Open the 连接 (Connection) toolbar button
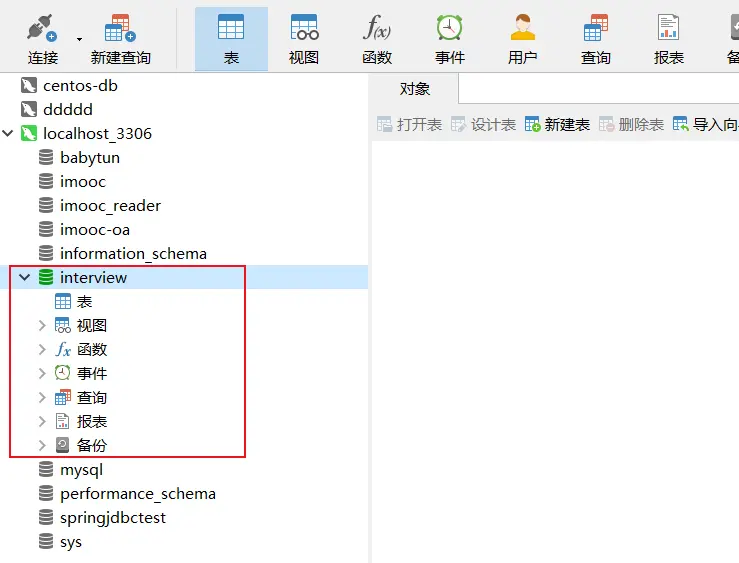 click(42, 40)
